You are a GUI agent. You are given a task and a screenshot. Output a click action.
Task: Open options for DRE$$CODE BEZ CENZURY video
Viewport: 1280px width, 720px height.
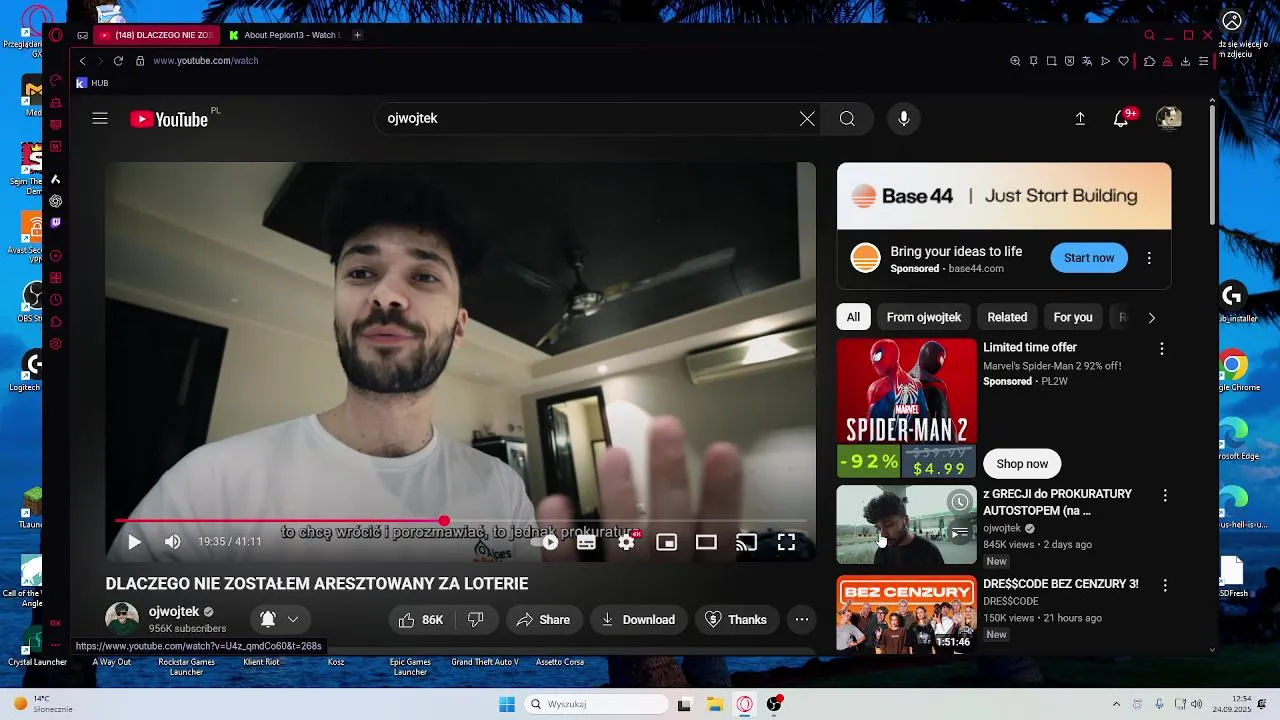coord(1165,585)
